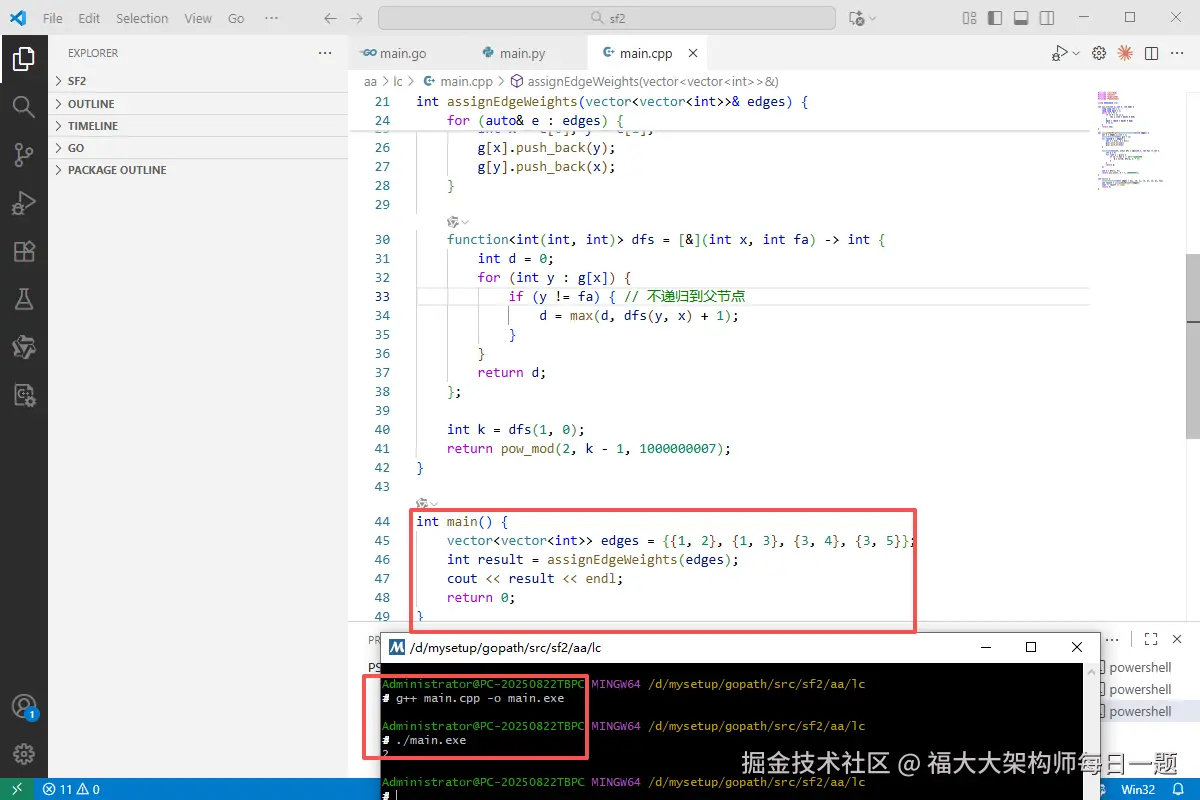Open the Copilot chat dropdown arrow
The height and width of the screenshot is (800, 1200).
click(872, 18)
